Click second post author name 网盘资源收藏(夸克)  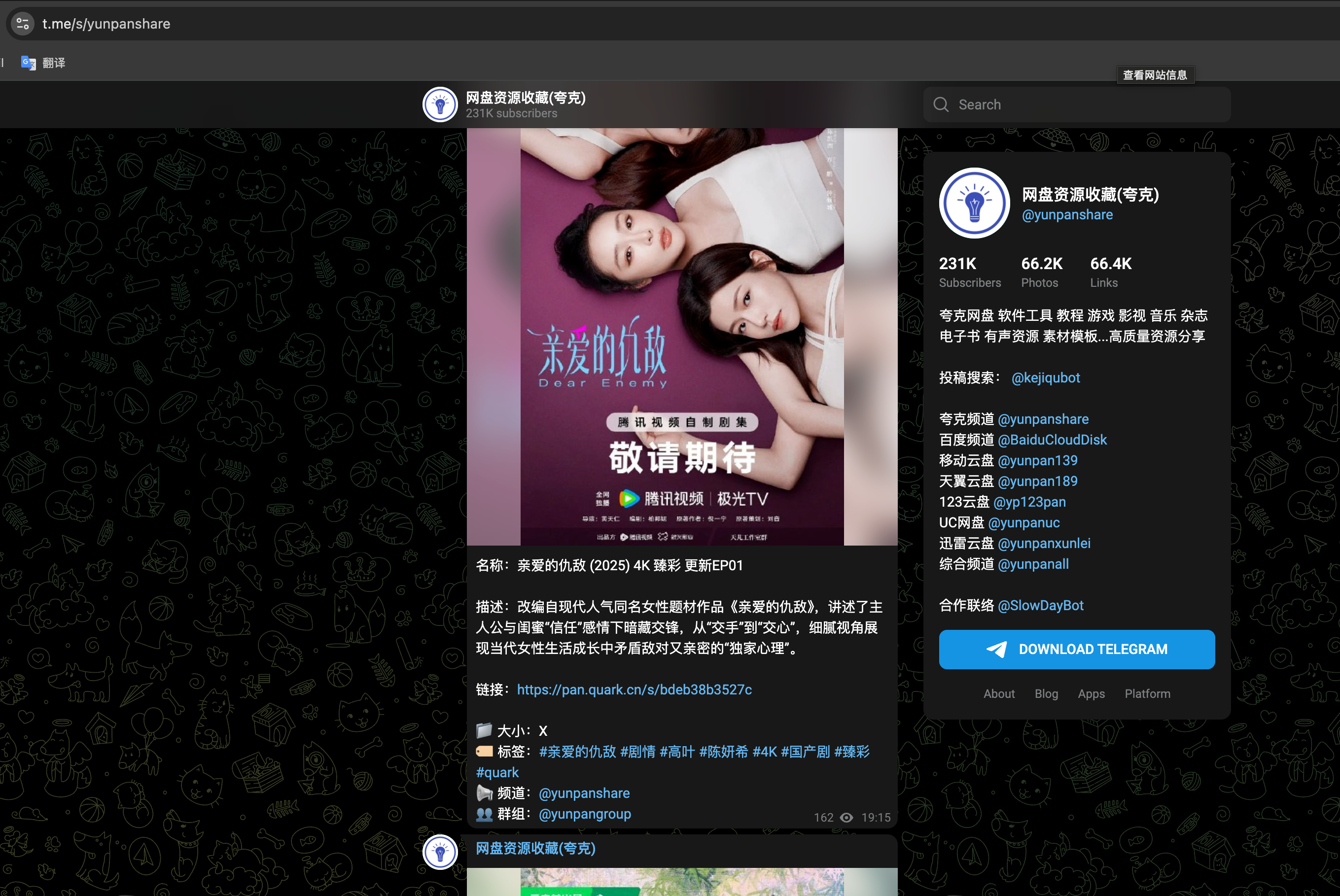click(x=535, y=849)
